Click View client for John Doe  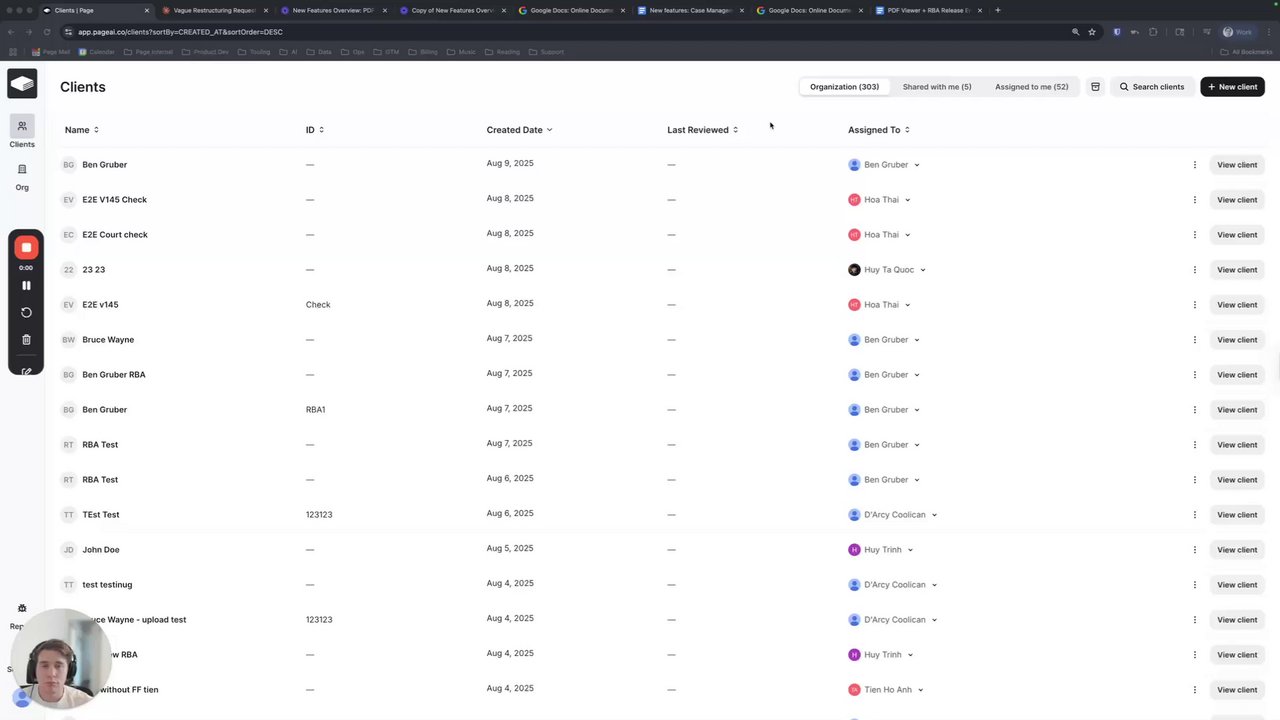pos(1236,550)
